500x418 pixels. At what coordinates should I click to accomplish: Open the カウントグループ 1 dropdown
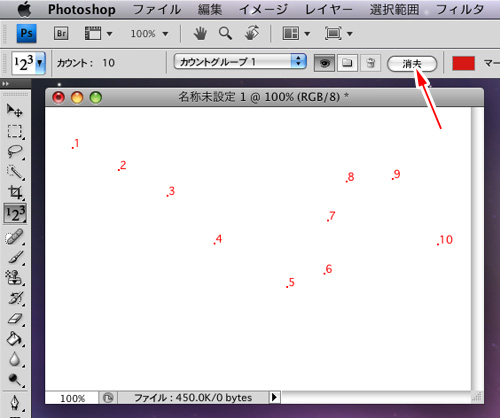(x=240, y=62)
